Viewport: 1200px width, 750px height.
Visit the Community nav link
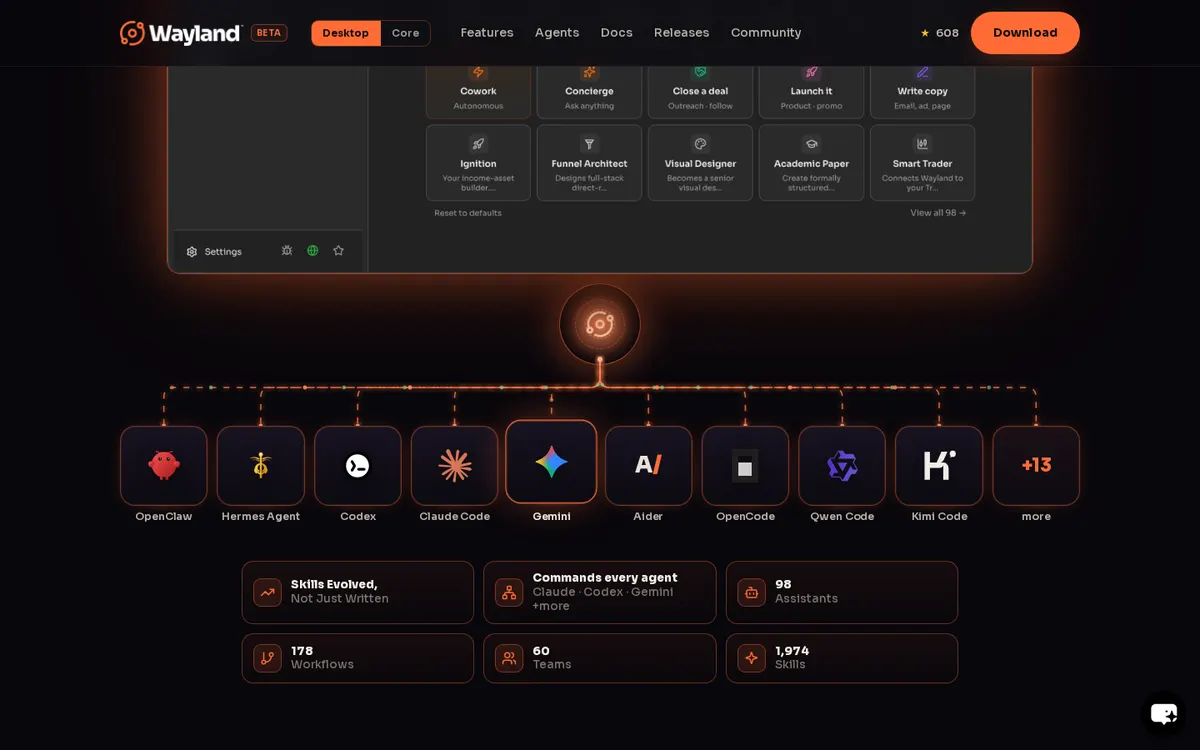[x=766, y=33]
